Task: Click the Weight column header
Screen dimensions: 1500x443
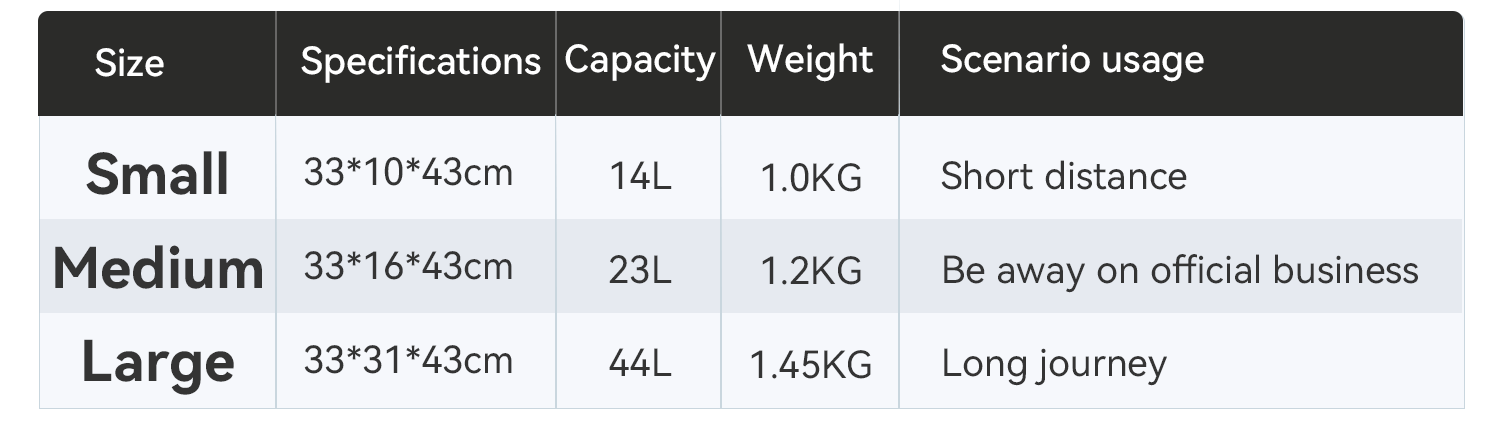Action: pos(810,59)
